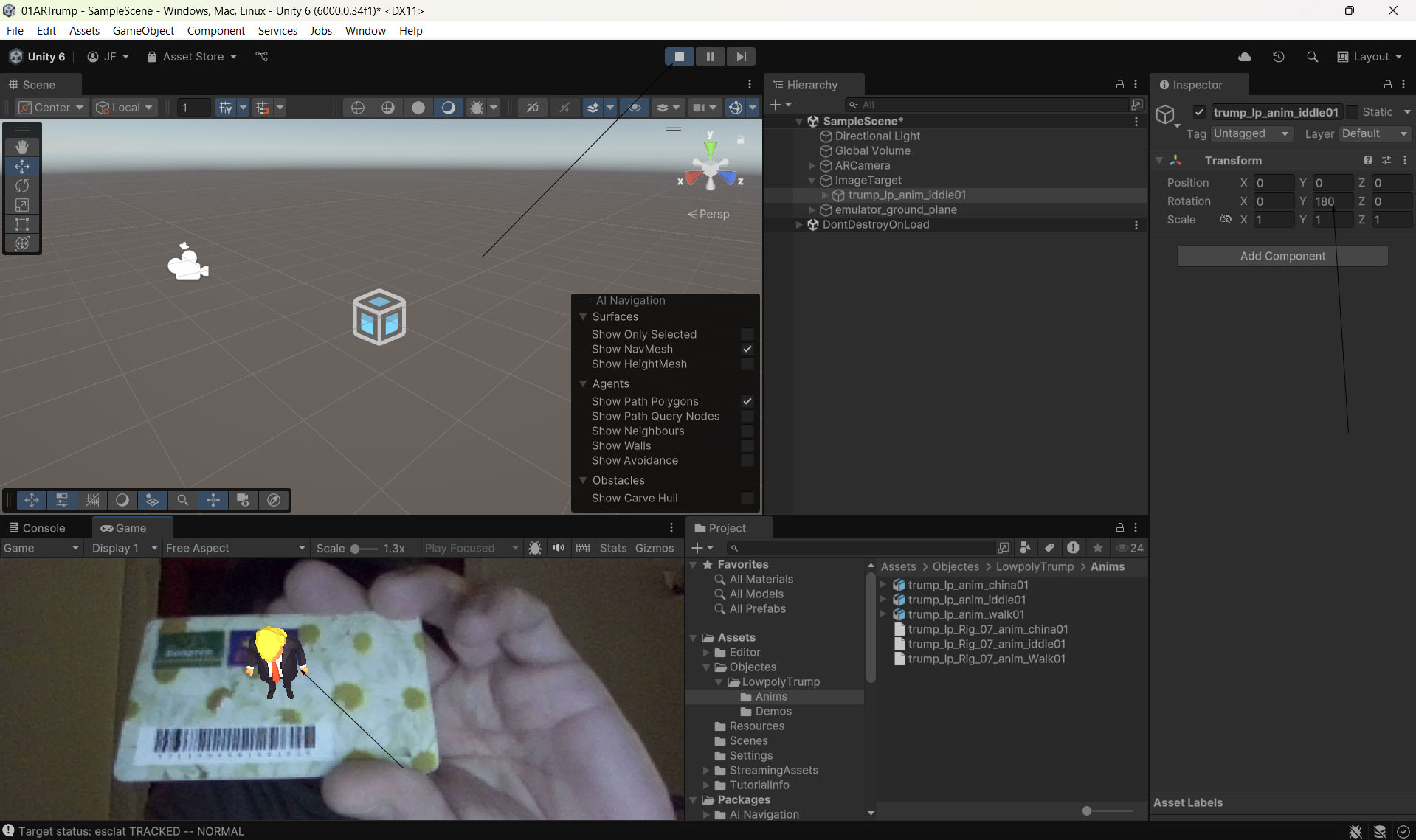The width and height of the screenshot is (1416, 840).
Task: Click the Pause button in play controls
Action: (x=710, y=57)
